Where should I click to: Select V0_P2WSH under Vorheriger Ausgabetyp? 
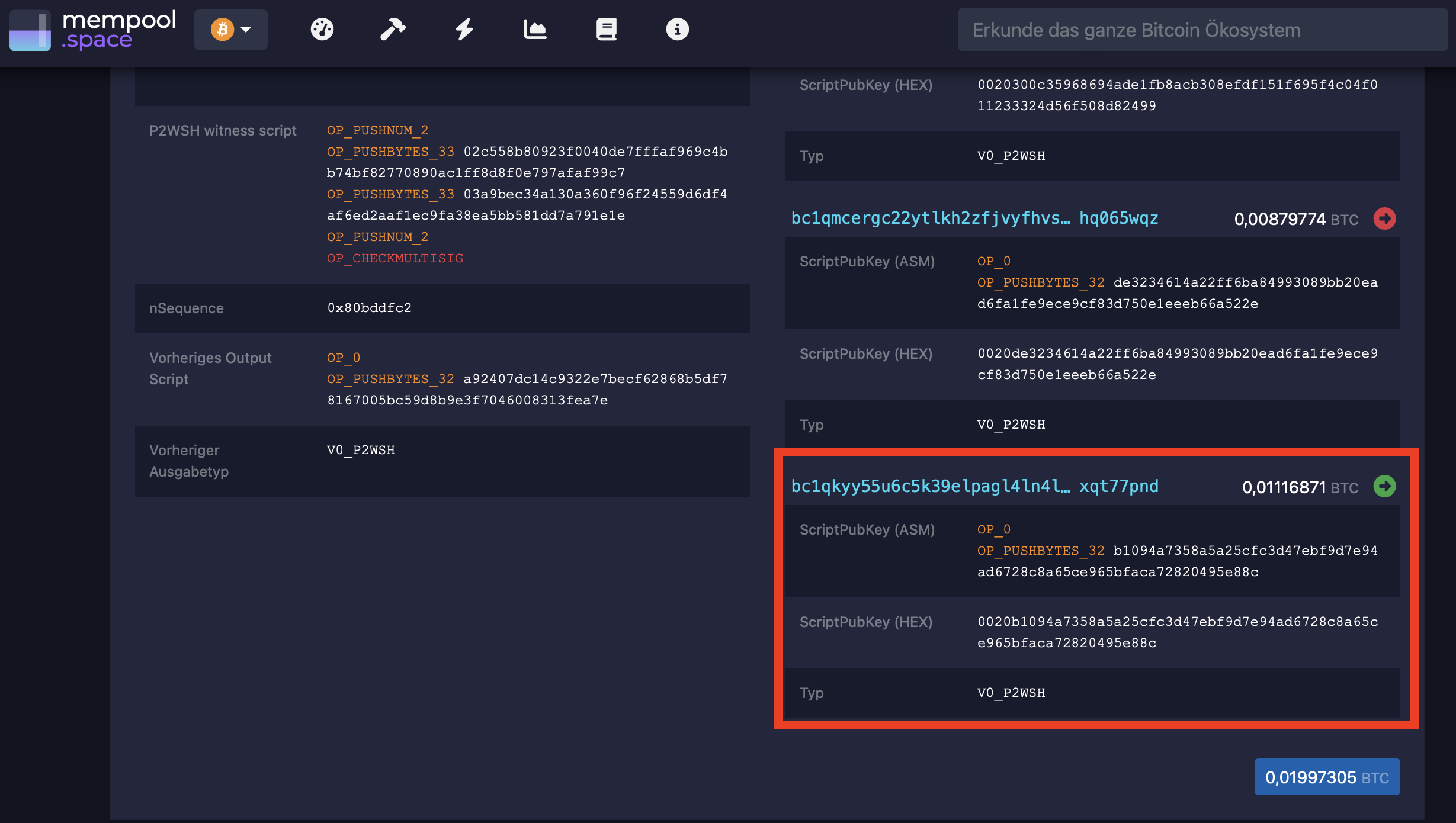(361, 450)
